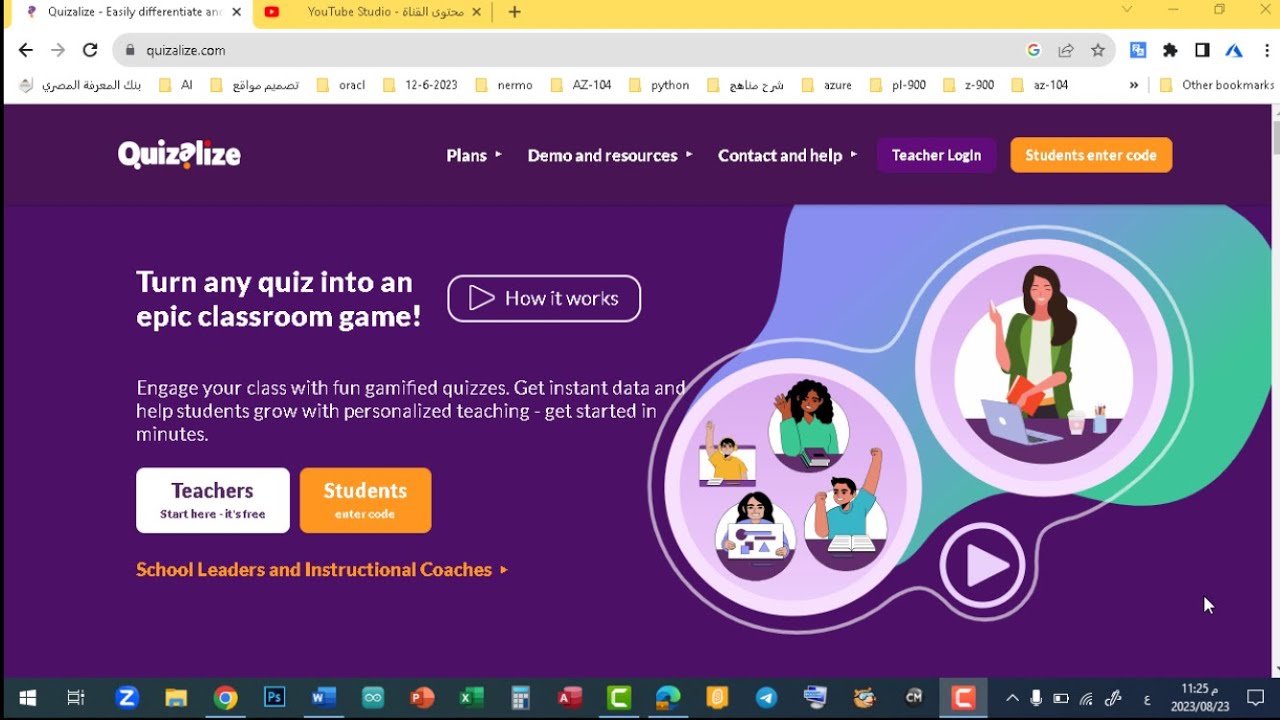Open the Teacher Login page
The width and height of the screenshot is (1280, 720).
coord(936,155)
